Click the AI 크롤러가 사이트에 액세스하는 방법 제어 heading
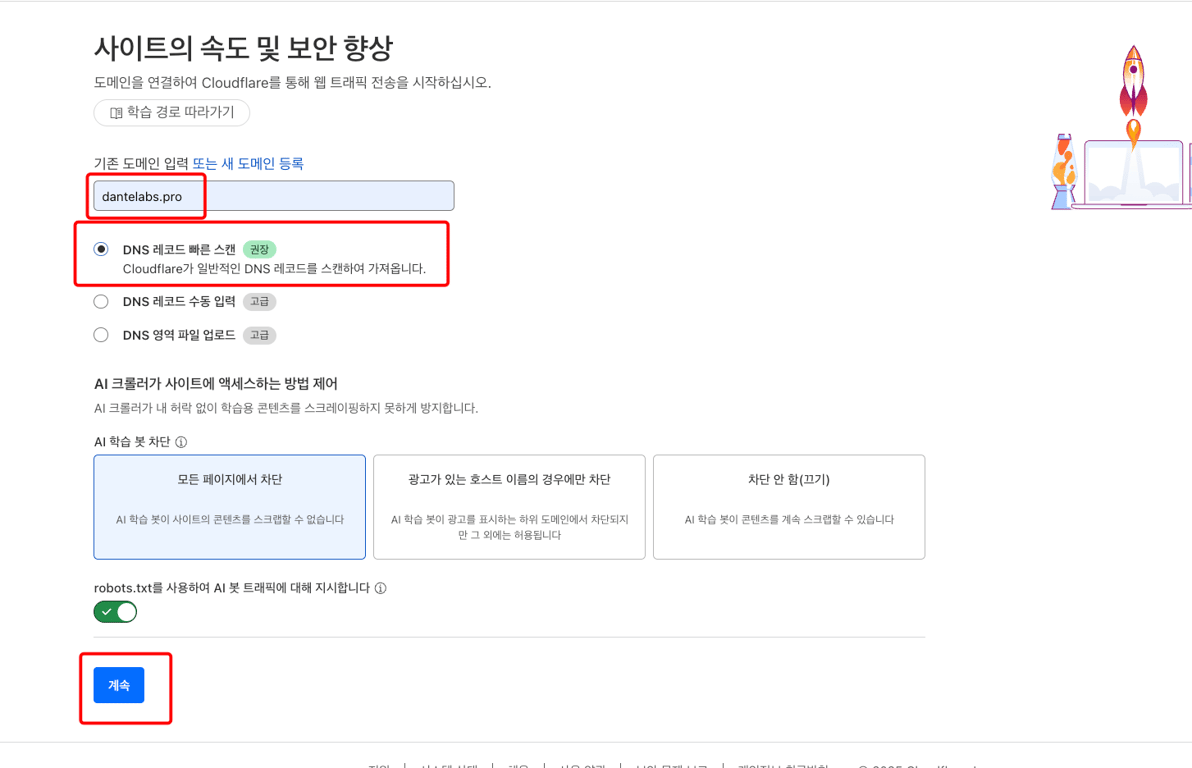Screen dimensions: 1192x768 216,384
